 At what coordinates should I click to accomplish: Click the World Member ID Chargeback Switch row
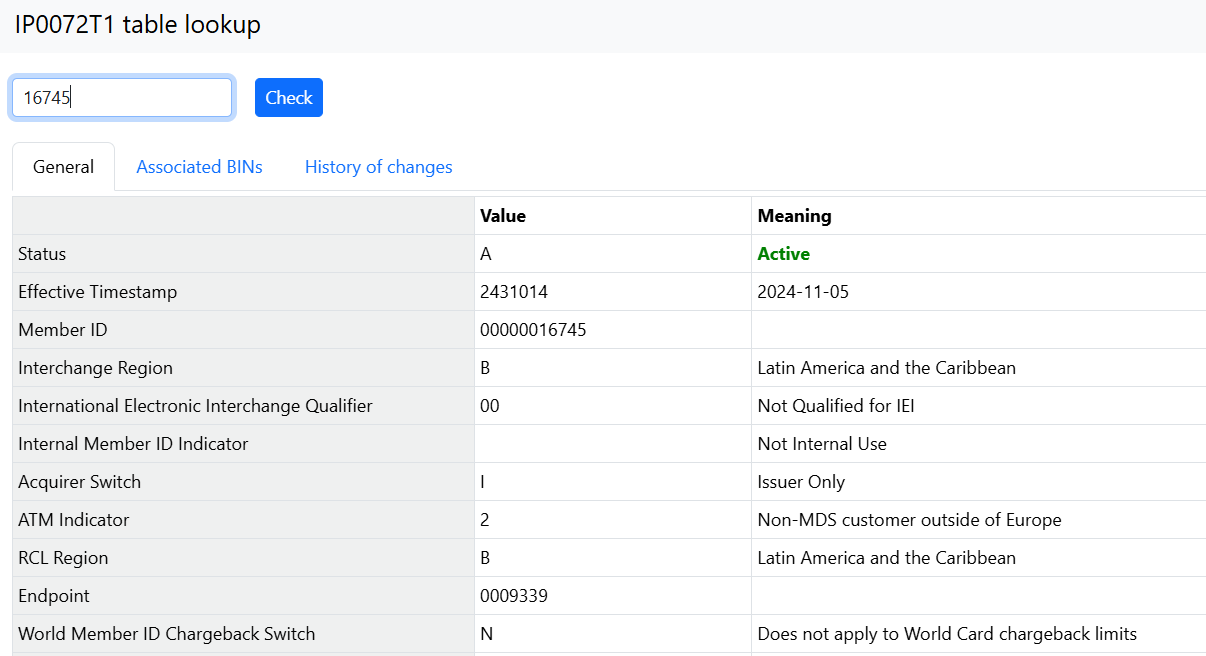[165, 633]
